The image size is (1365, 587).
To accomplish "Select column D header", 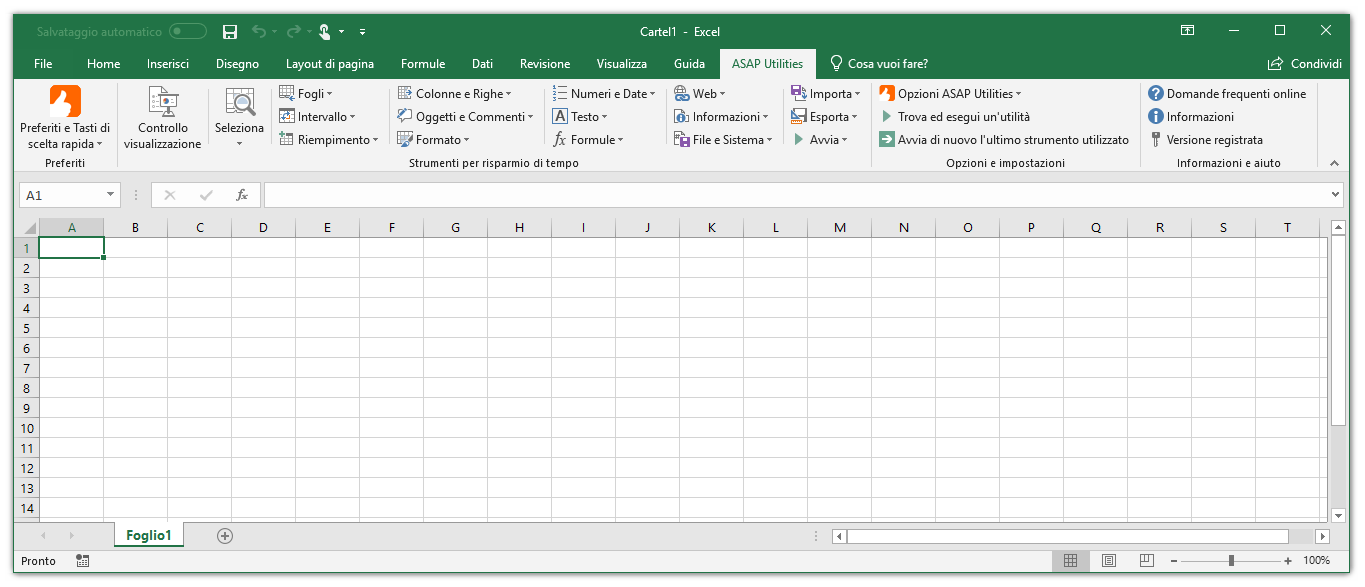I will (263, 228).
